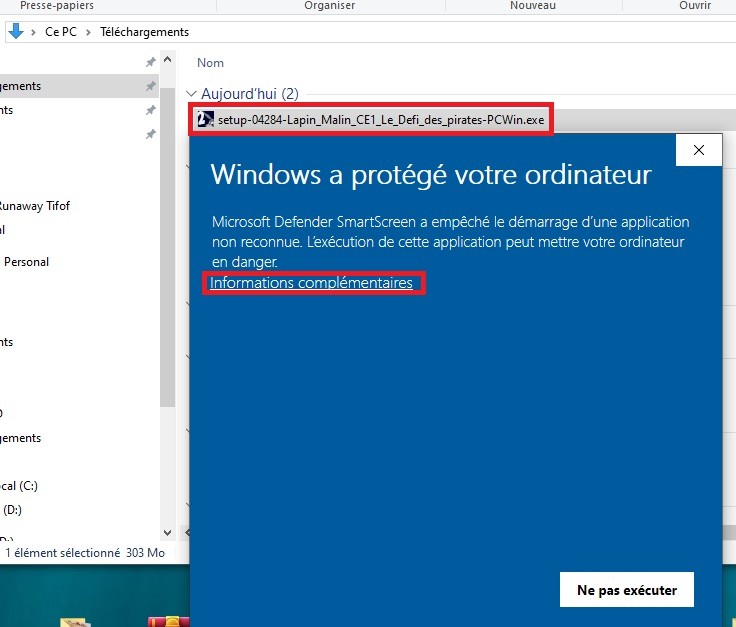736x627 pixels.
Task: Select the local disk (C:) in sidebar
Action: click(19, 486)
